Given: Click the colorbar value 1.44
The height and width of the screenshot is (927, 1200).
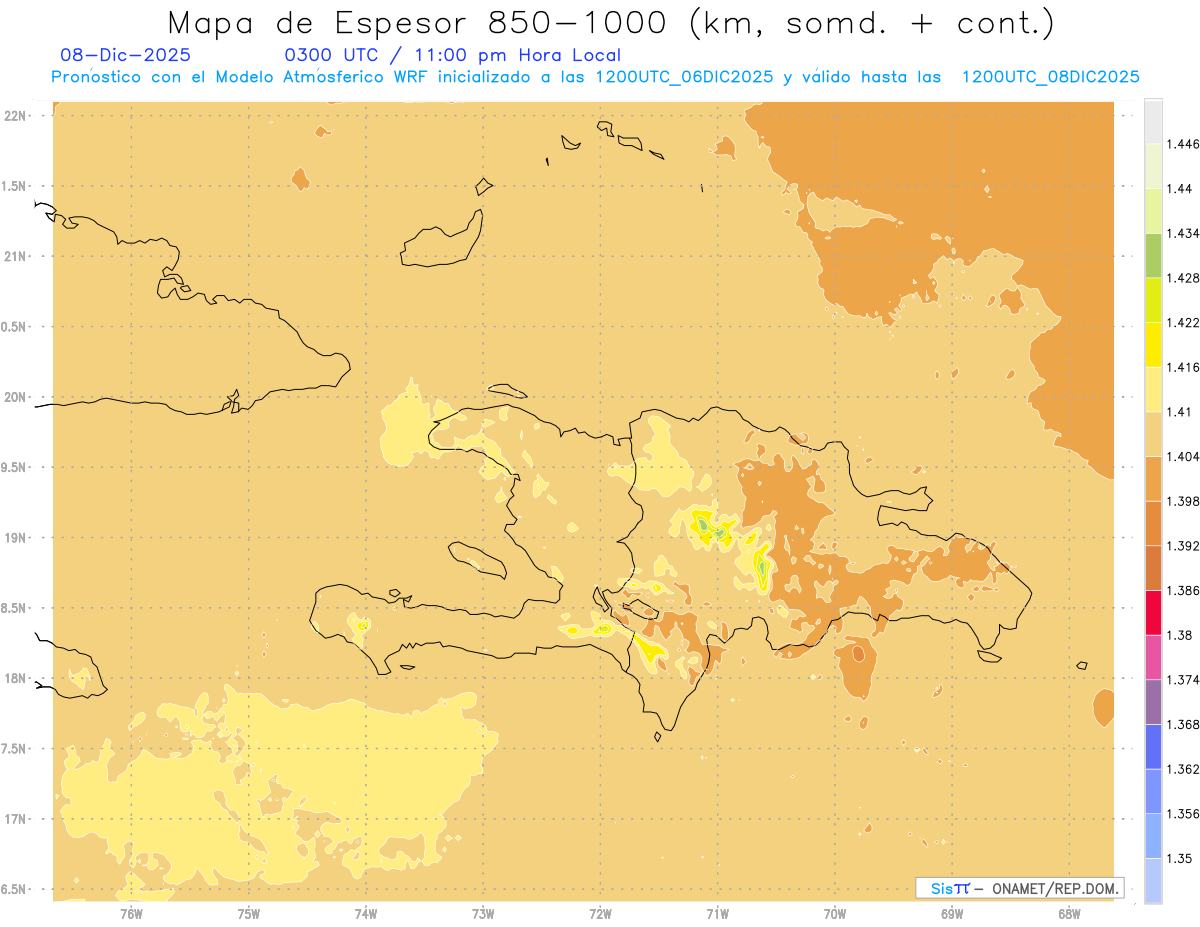Looking at the screenshot, I should pos(1180,188).
